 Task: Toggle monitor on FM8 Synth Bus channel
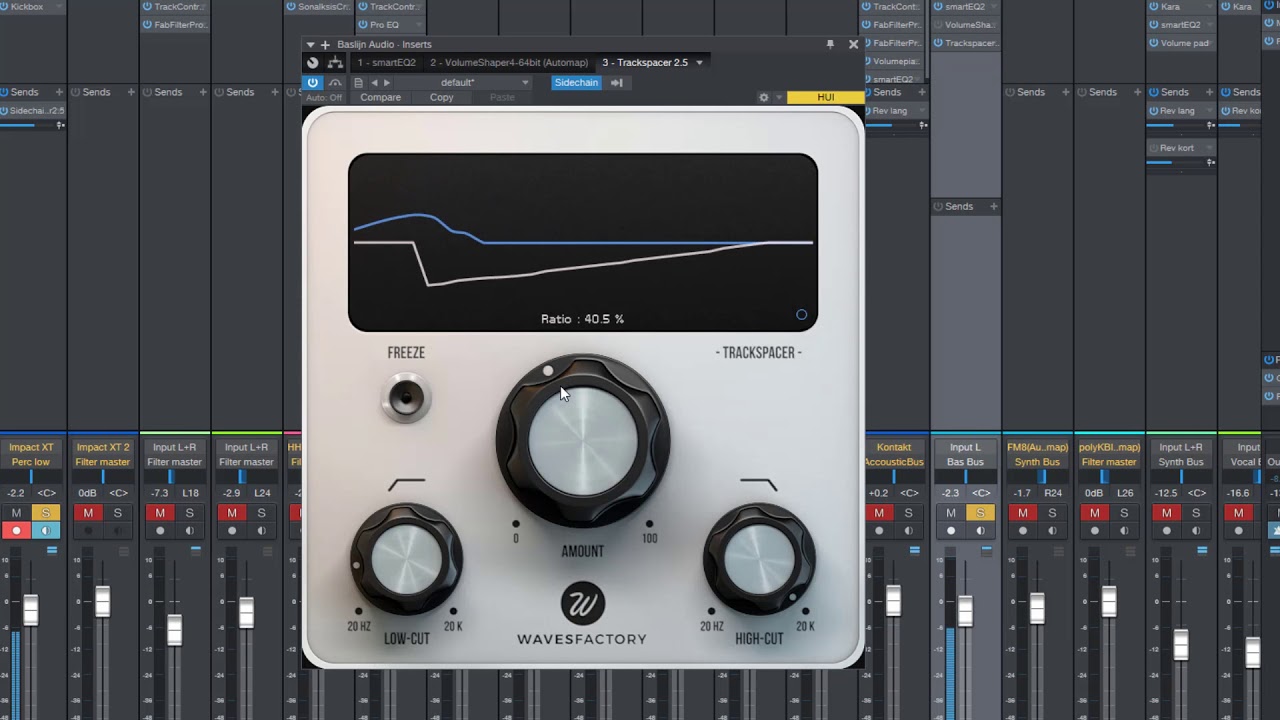[1052, 531]
